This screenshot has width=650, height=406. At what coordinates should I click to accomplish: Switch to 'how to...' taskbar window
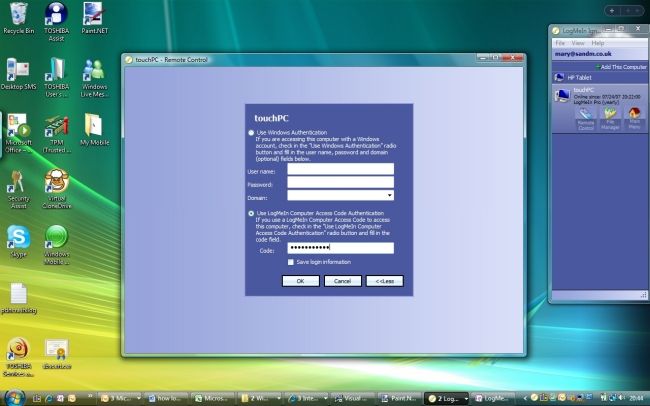[x=168, y=398]
